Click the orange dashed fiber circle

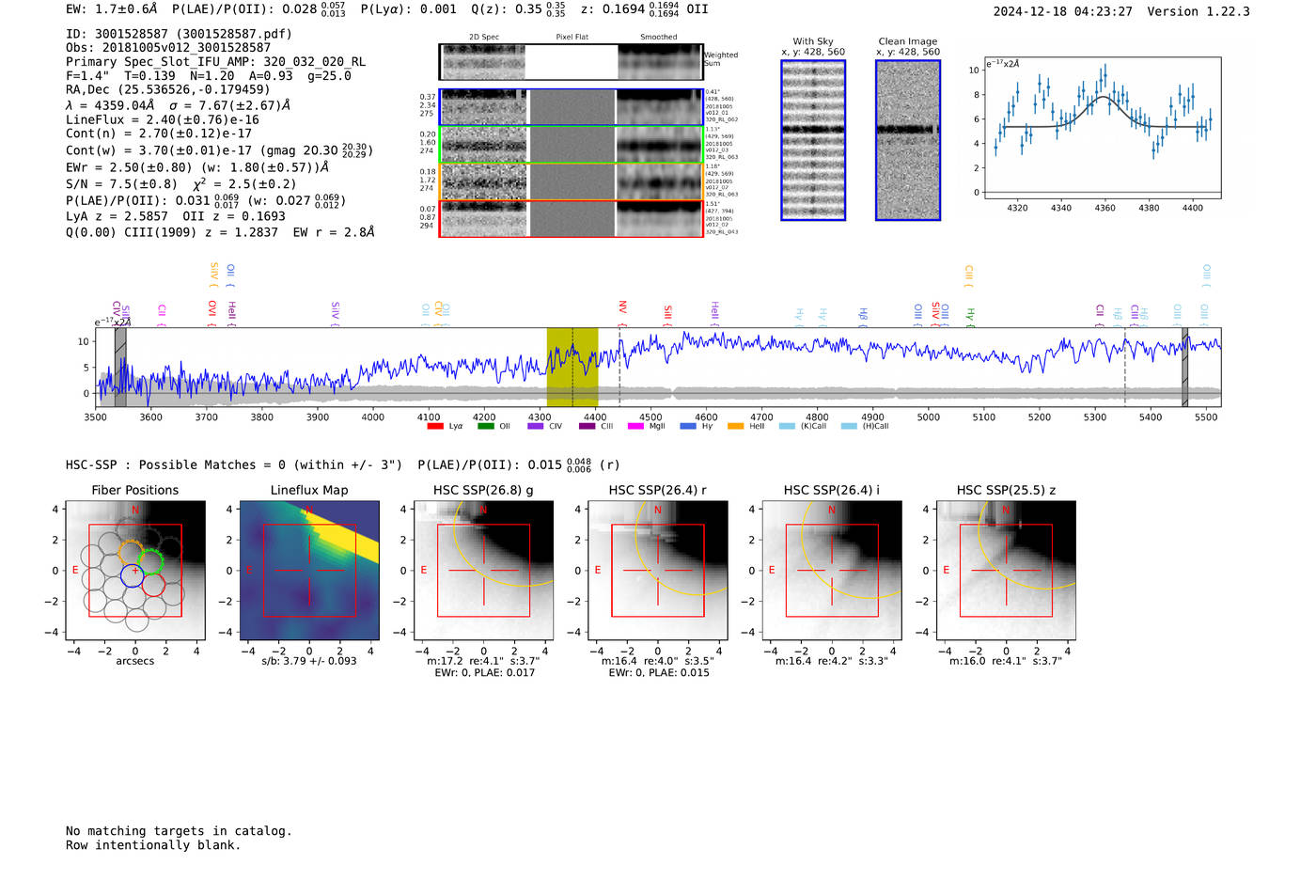132,553
